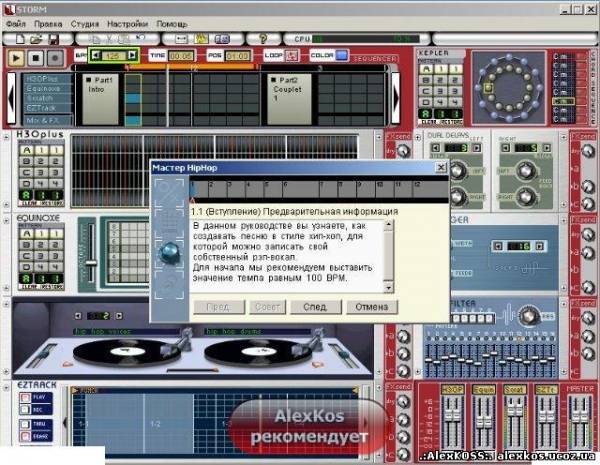The image size is (600, 465).
Task: Click the fit-width arrows toolbar icon
Action: point(181,39)
